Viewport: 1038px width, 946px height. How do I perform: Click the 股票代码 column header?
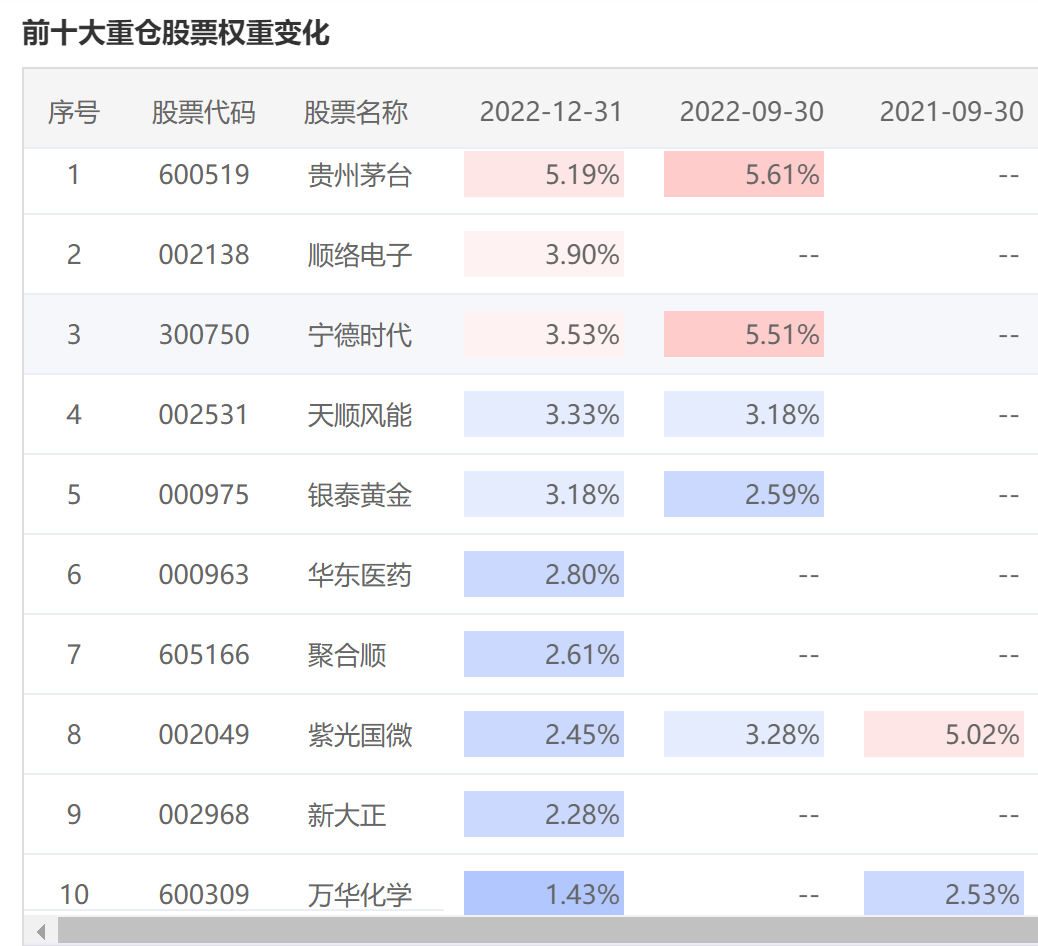[x=203, y=112]
